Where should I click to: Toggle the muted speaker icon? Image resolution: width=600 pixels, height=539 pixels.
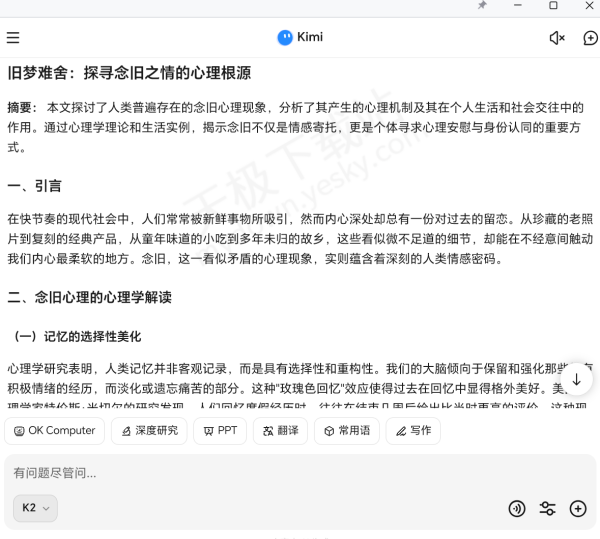(x=557, y=38)
